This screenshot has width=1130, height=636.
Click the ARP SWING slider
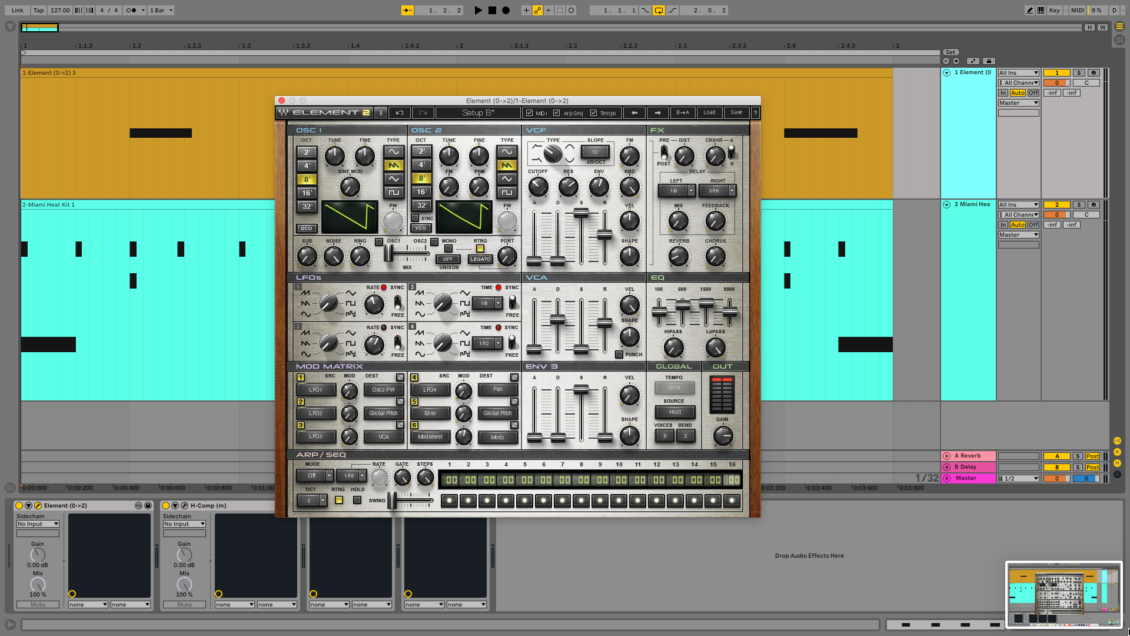click(x=411, y=500)
